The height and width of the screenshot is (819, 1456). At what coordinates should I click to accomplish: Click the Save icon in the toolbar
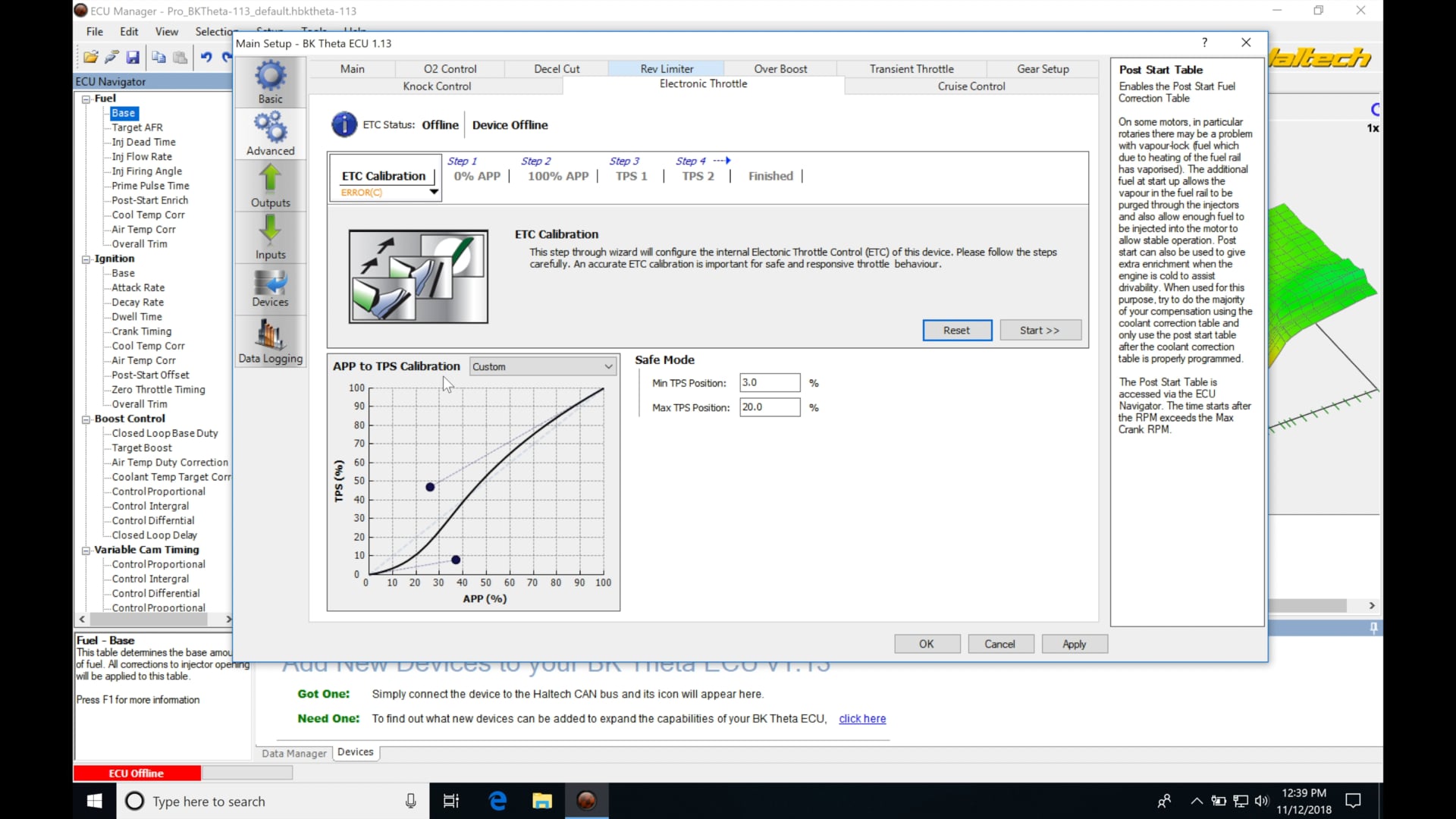tap(133, 57)
